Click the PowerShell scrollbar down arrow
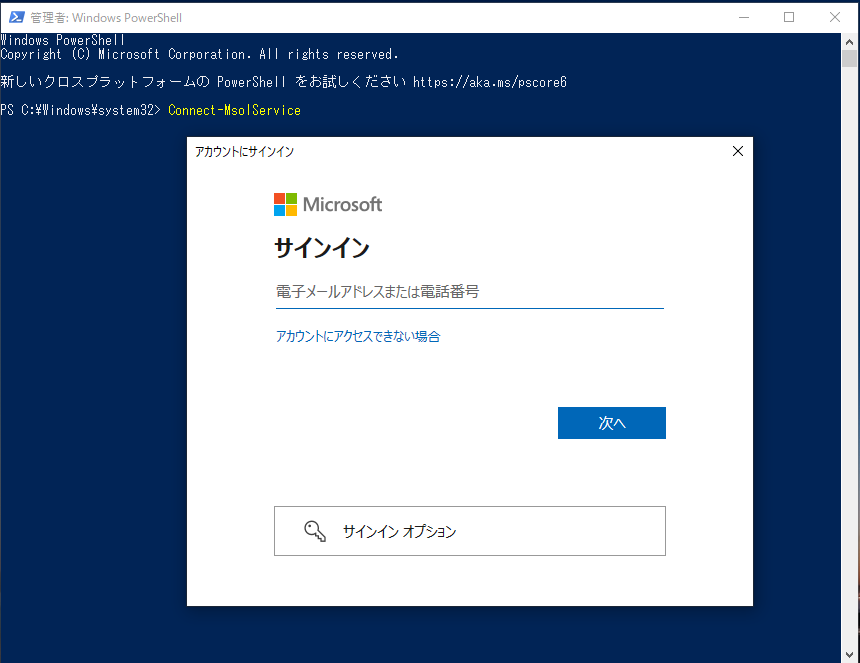The image size is (860, 663). pyautogui.click(x=849, y=655)
